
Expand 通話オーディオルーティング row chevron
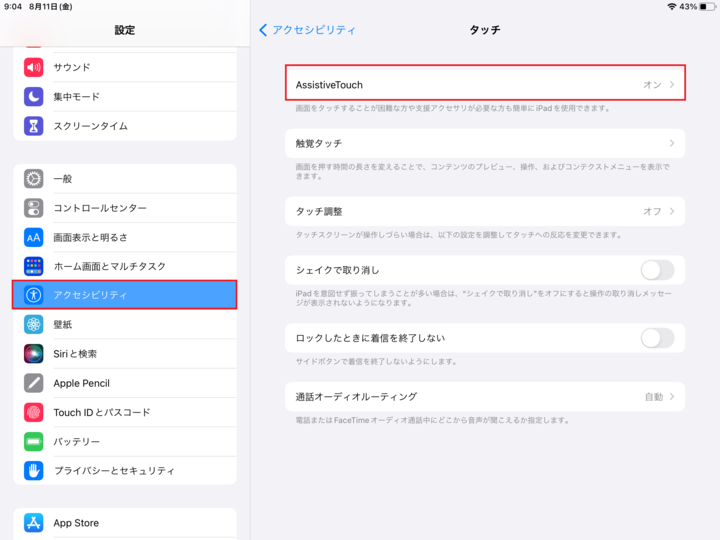[672, 397]
